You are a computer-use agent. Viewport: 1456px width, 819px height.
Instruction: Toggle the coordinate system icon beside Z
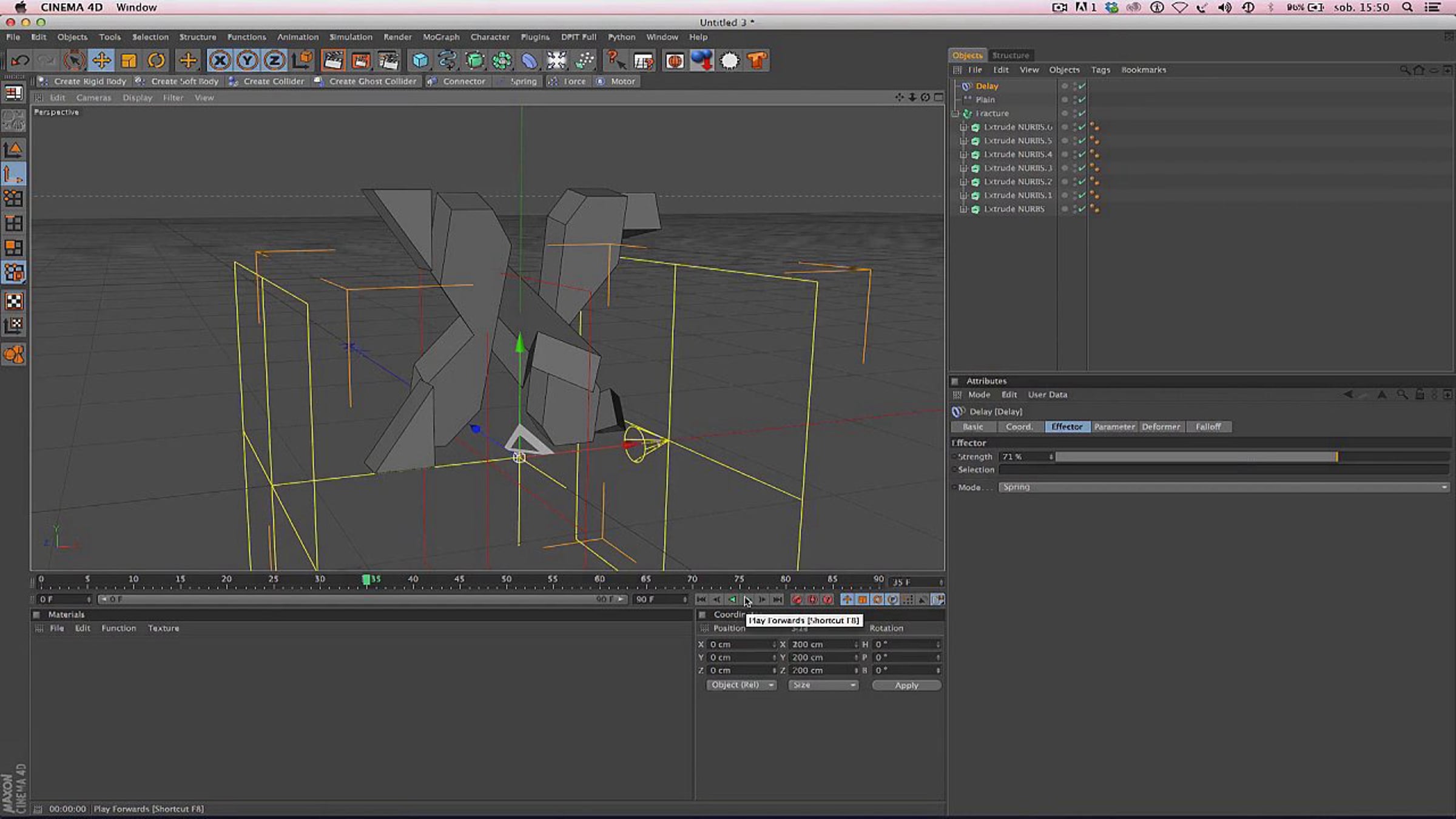tap(302, 61)
